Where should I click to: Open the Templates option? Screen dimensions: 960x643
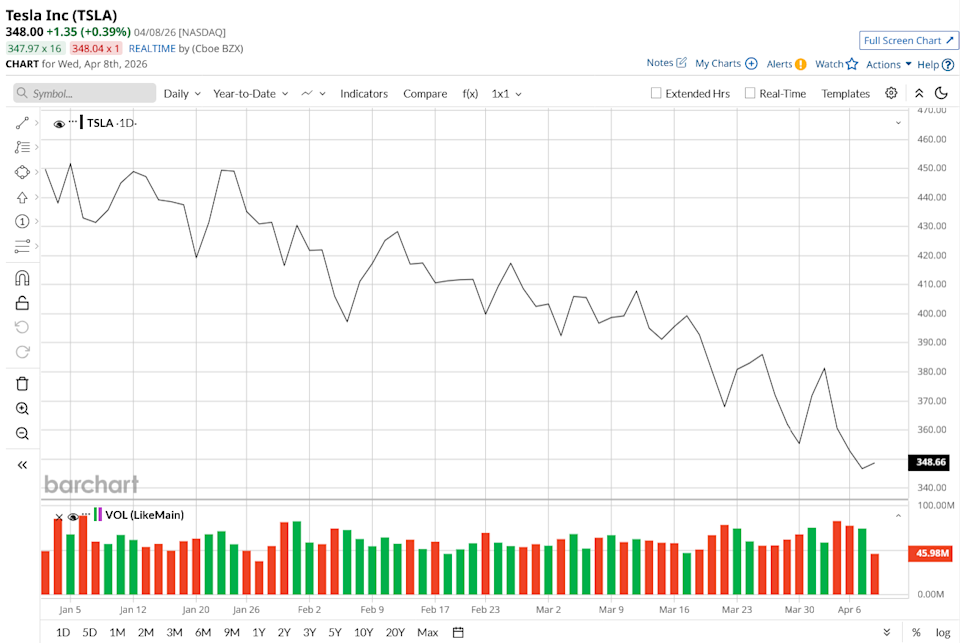[845, 93]
